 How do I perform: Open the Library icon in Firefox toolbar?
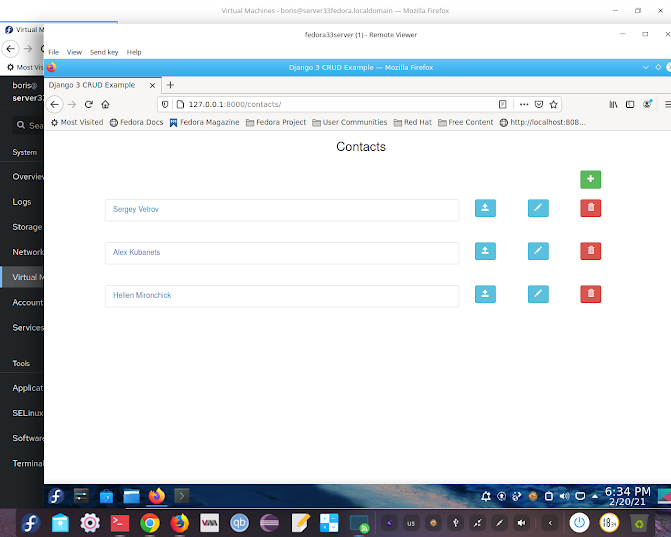point(613,104)
